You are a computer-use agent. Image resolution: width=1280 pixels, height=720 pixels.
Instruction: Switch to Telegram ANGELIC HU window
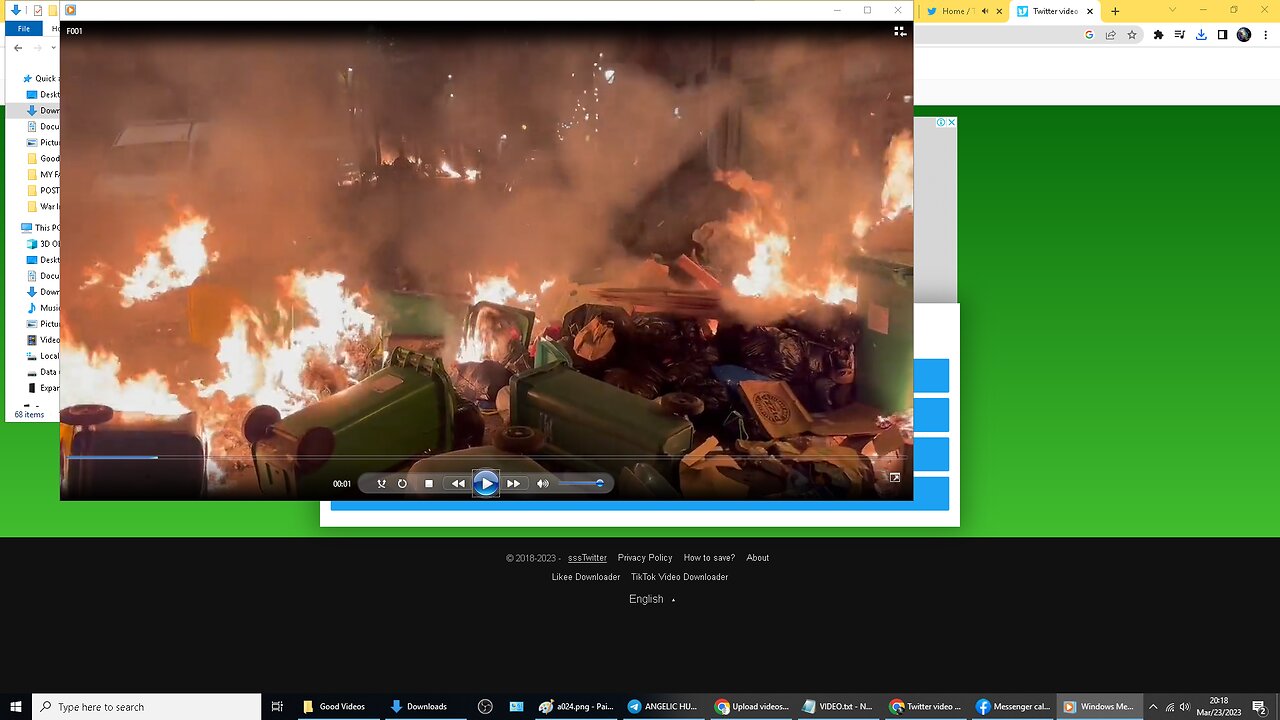[x=662, y=707]
